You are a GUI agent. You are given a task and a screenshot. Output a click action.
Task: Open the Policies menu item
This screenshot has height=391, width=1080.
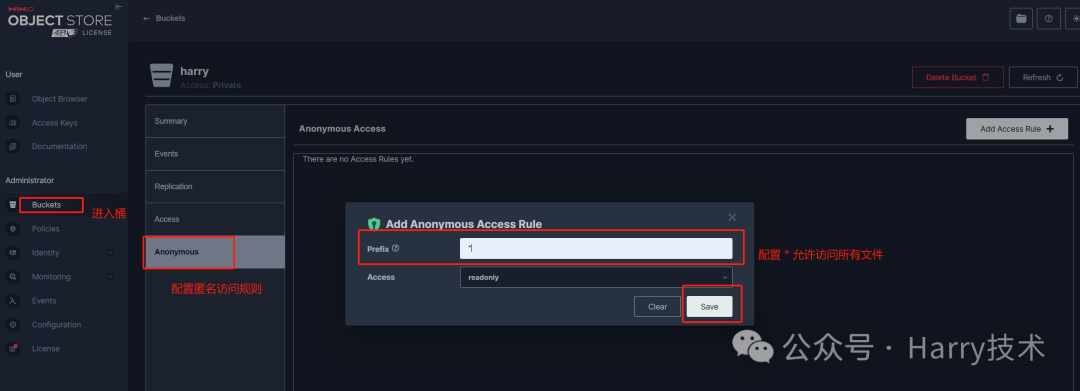(x=45, y=229)
